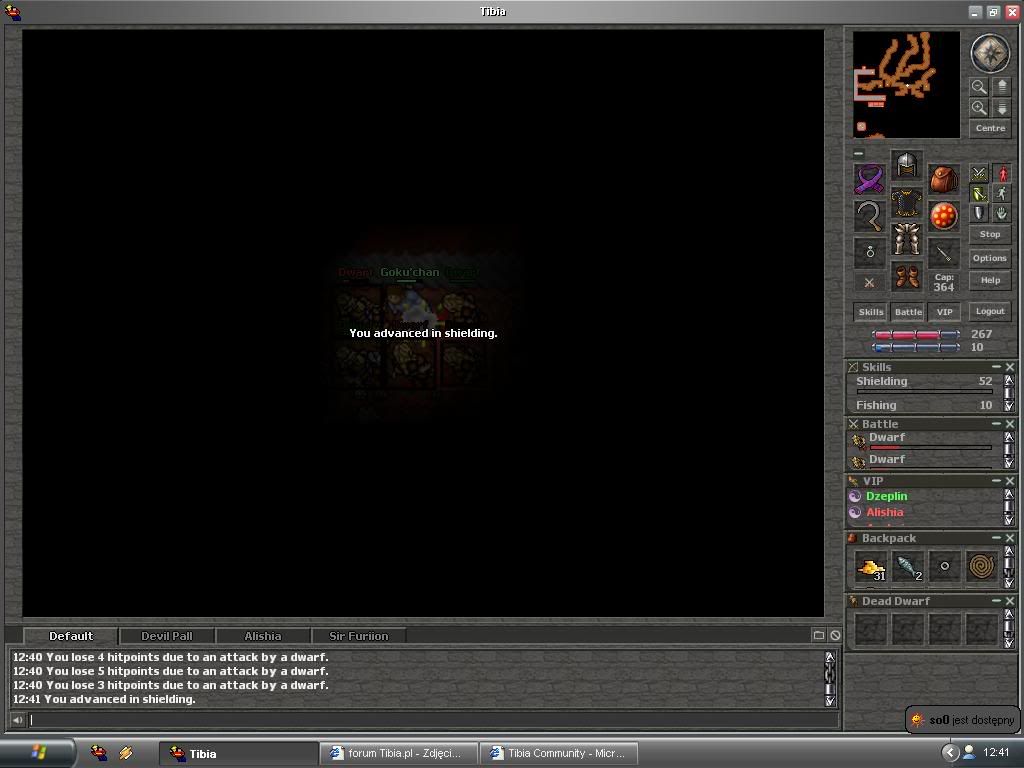The width and height of the screenshot is (1024, 768).
Task: Click the Shielding skill progress bar
Action: (x=924, y=392)
